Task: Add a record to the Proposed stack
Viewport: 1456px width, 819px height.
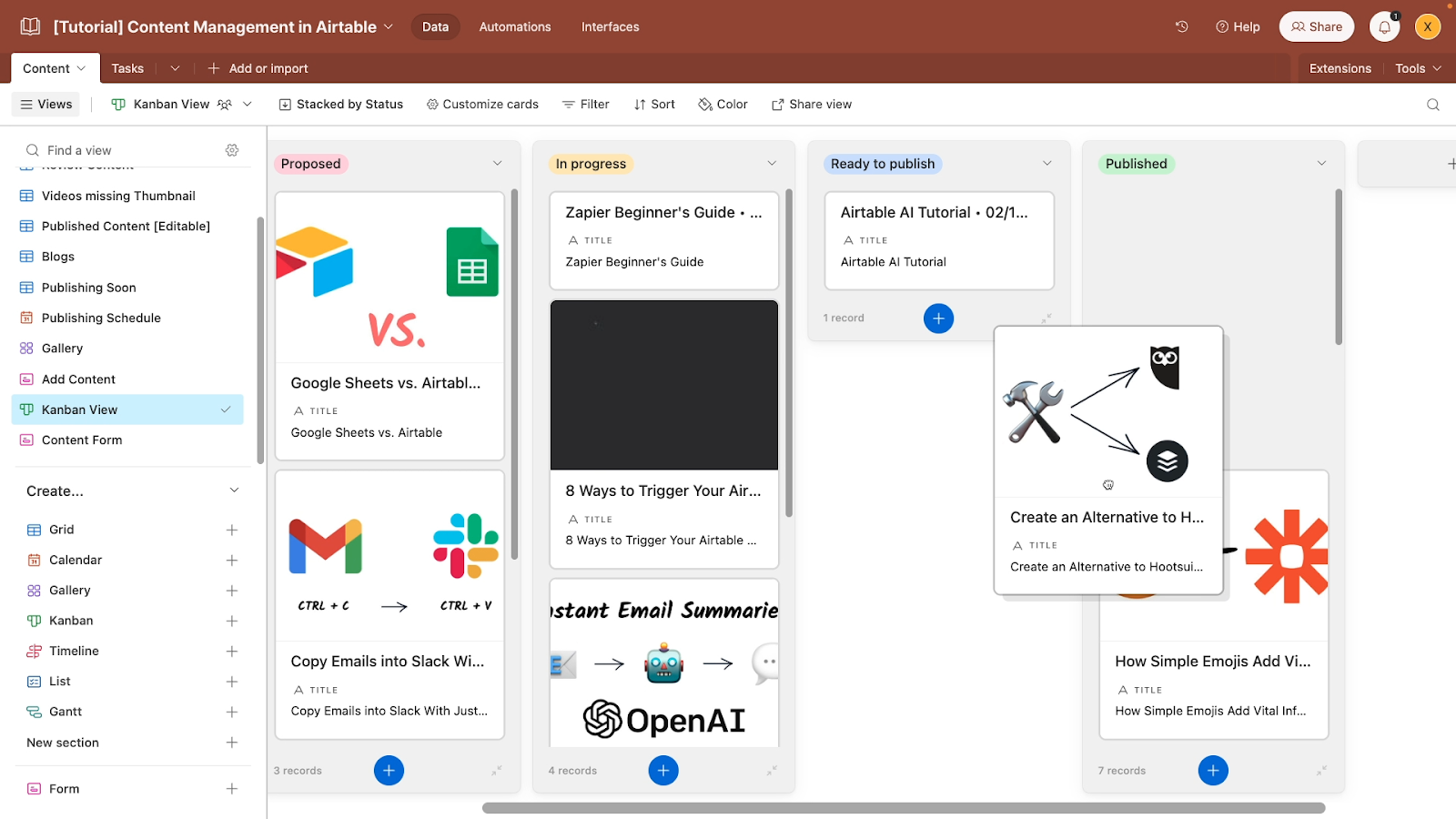Action: coord(389,771)
